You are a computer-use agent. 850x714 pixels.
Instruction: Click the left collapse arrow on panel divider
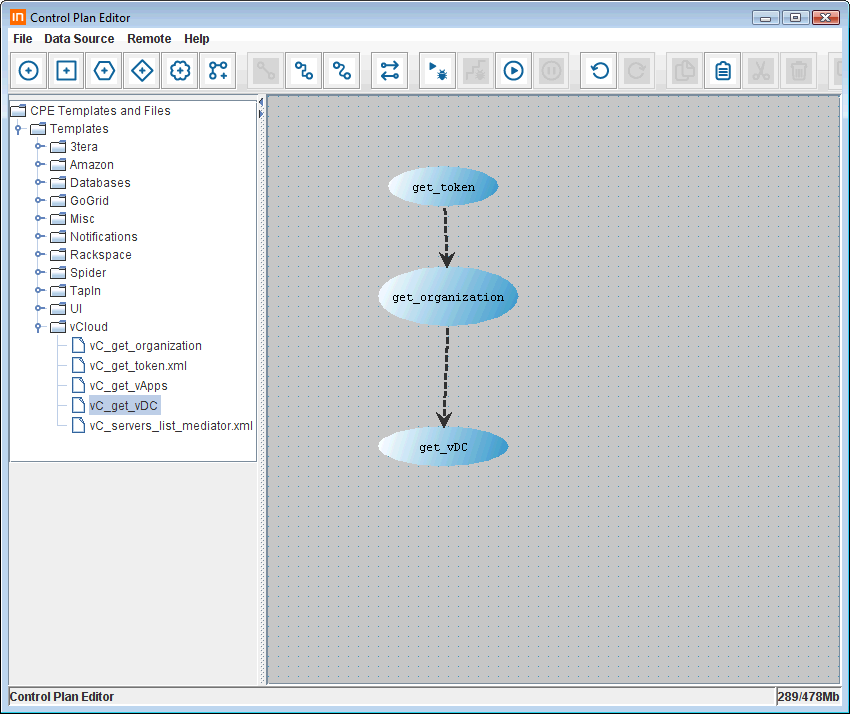[x=261, y=102]
